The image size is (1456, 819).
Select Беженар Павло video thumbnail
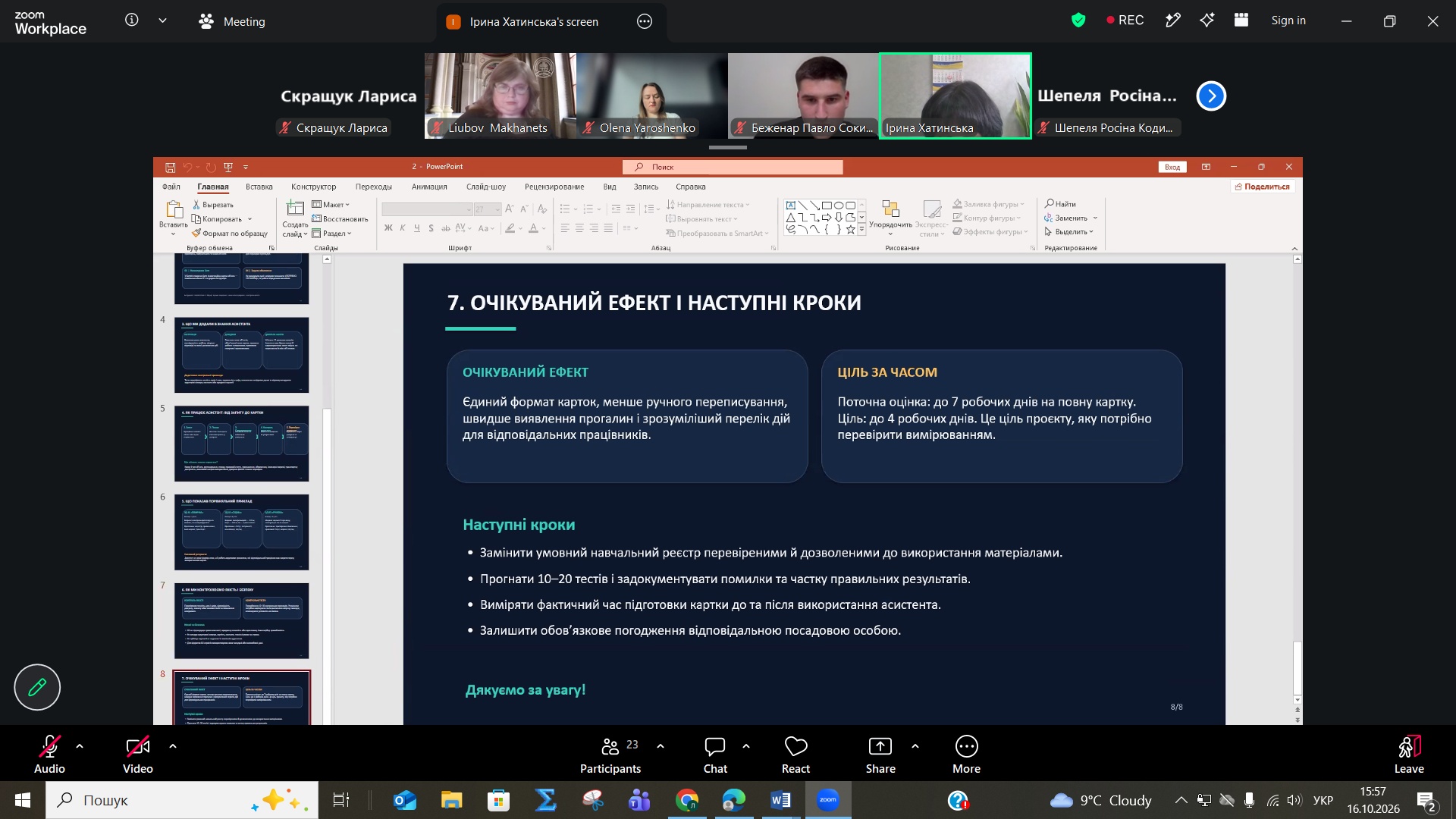(804, 96)
